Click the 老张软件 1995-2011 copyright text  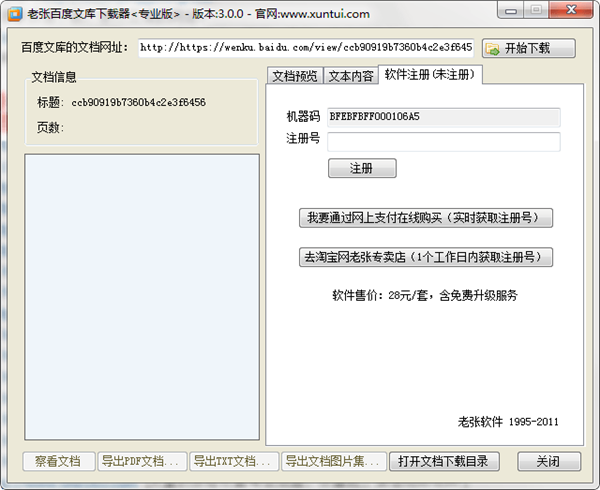(508, 422)
